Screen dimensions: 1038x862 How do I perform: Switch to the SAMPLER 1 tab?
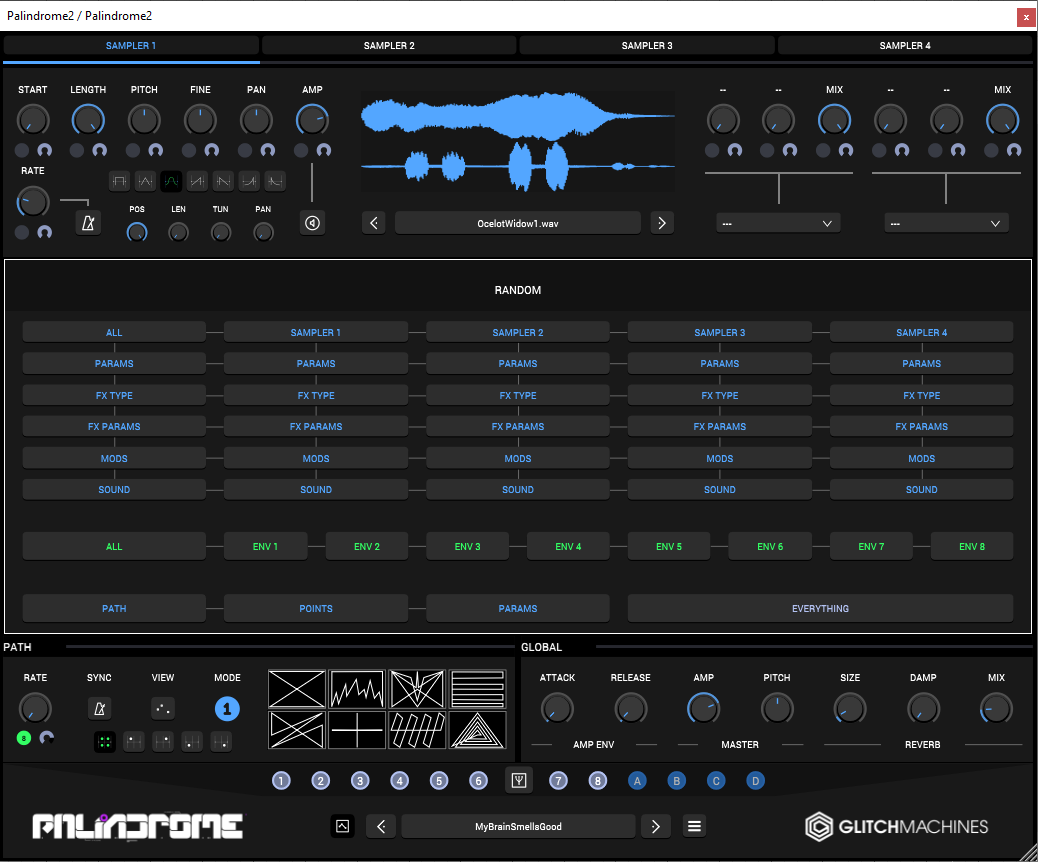[x=131, y=45]
